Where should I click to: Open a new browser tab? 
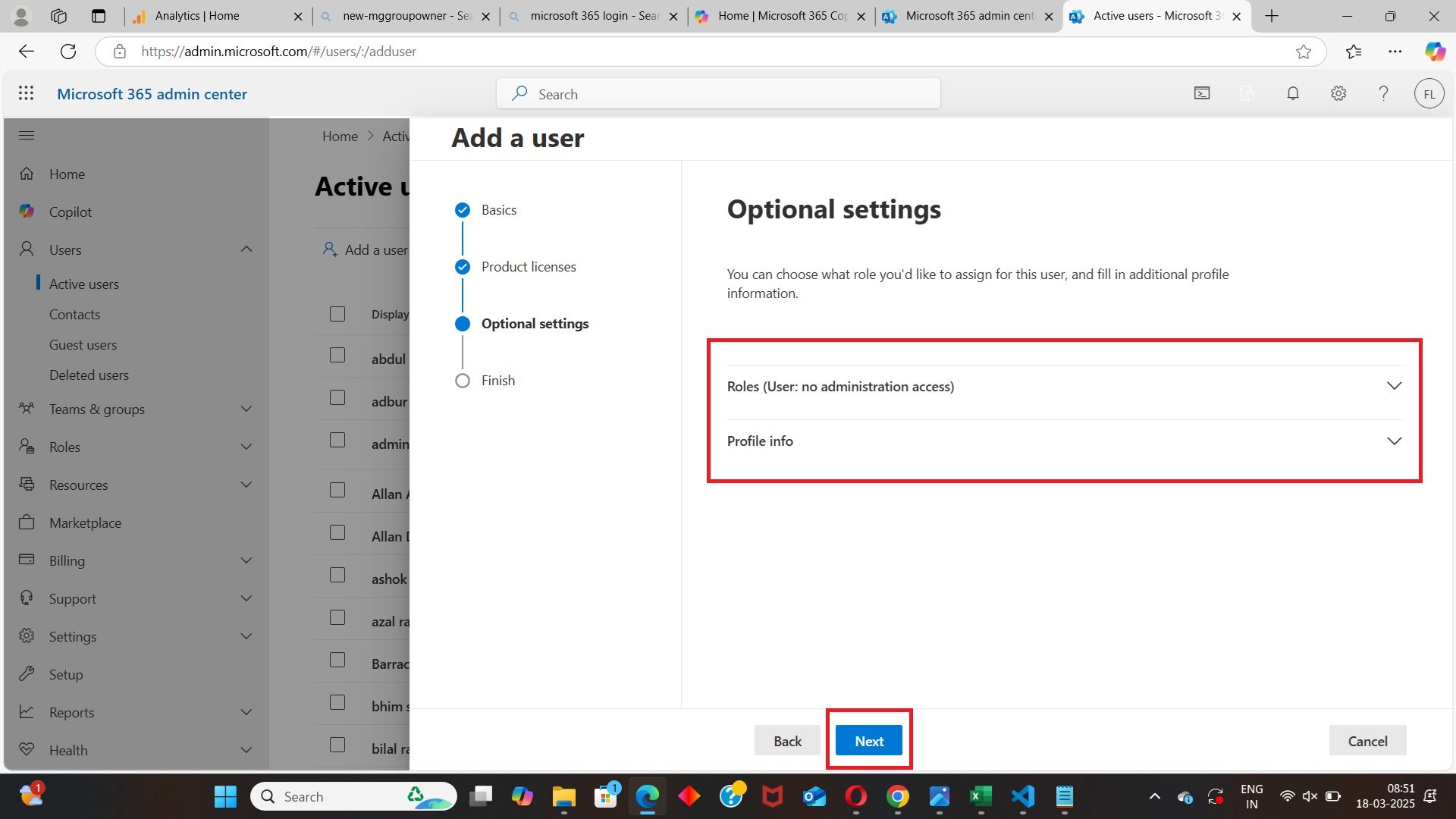click(x=1272, y=16)
